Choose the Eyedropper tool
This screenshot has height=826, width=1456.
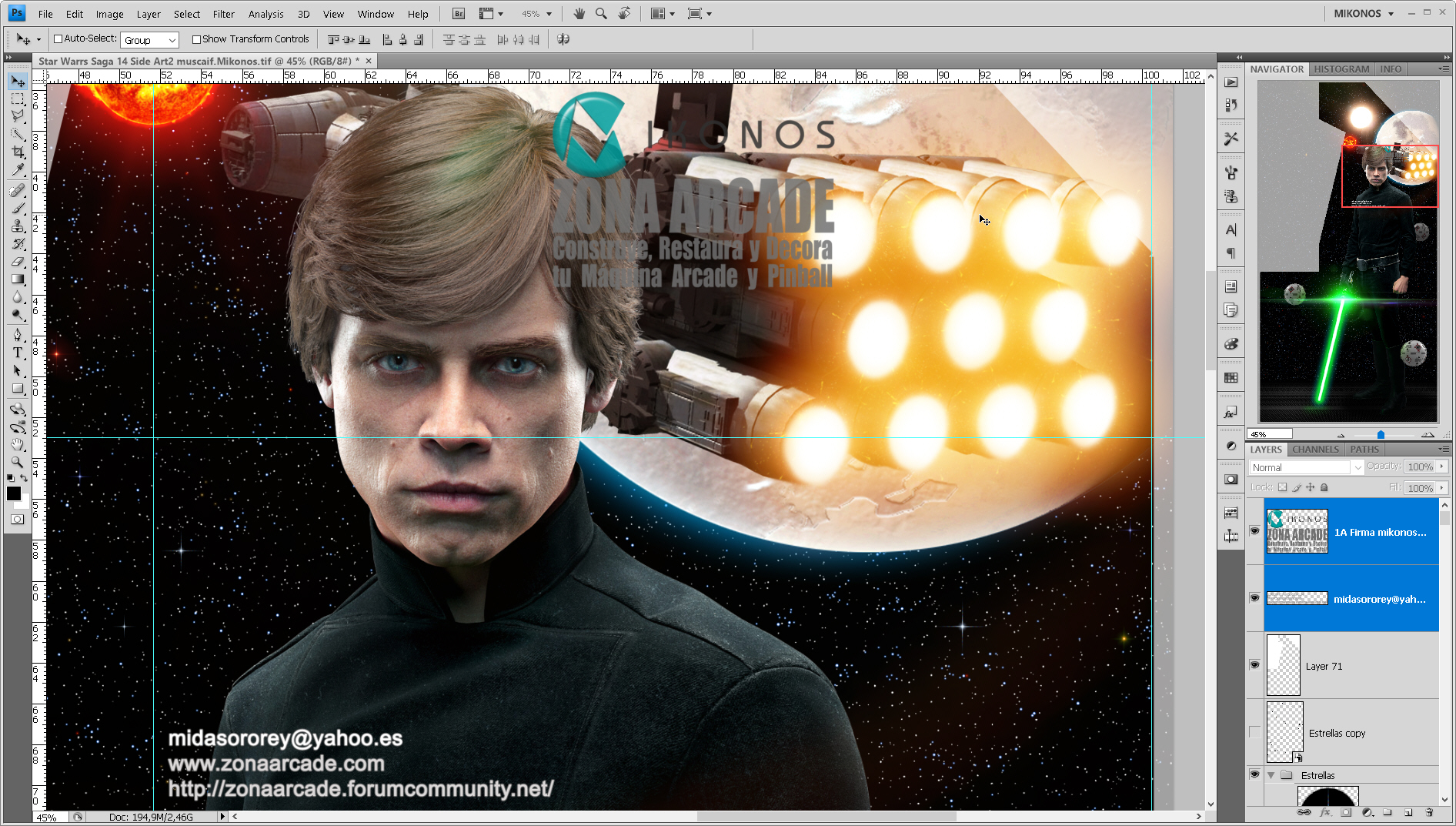tap(18, 170)
